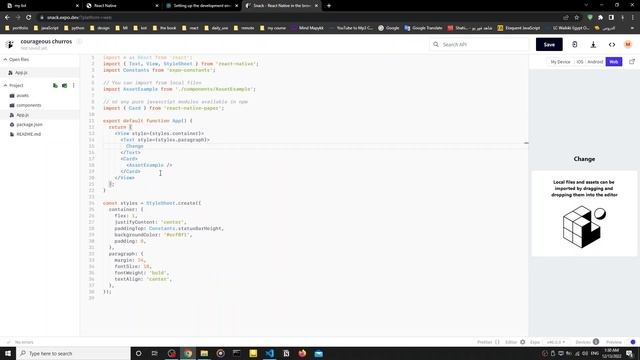Click the Expo Snack logo
The height and width of the screenshot is (360, 640).
[10, 44]
